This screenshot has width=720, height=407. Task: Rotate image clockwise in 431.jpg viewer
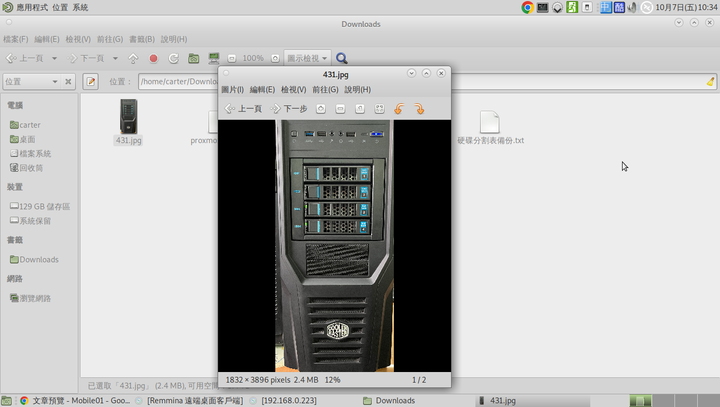(419, 109)
